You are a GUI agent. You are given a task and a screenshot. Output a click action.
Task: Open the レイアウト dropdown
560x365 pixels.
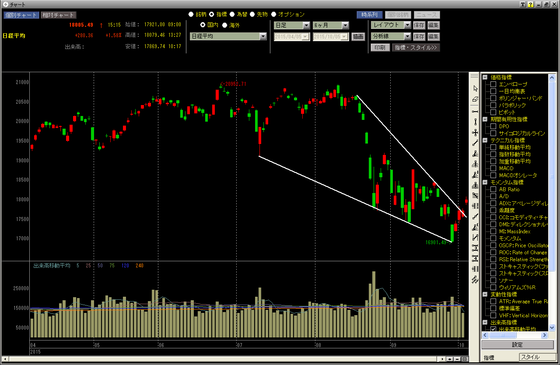[407, 25]
